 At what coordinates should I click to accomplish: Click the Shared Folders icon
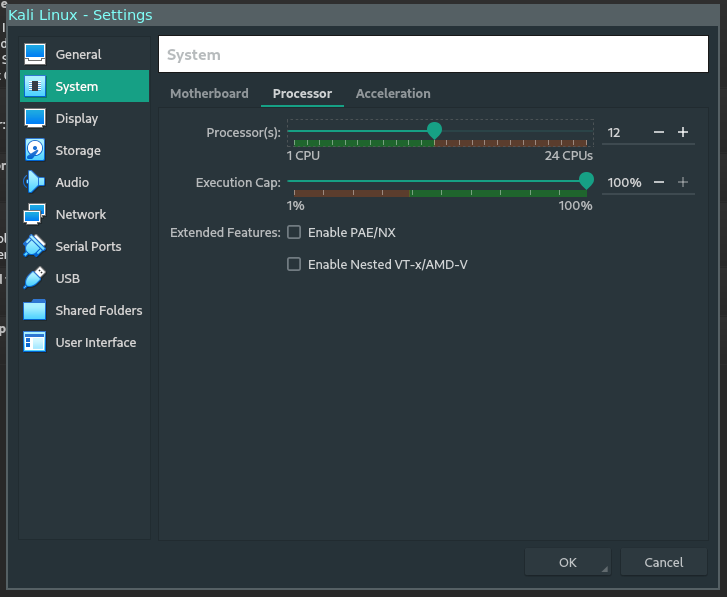[35, 310]
